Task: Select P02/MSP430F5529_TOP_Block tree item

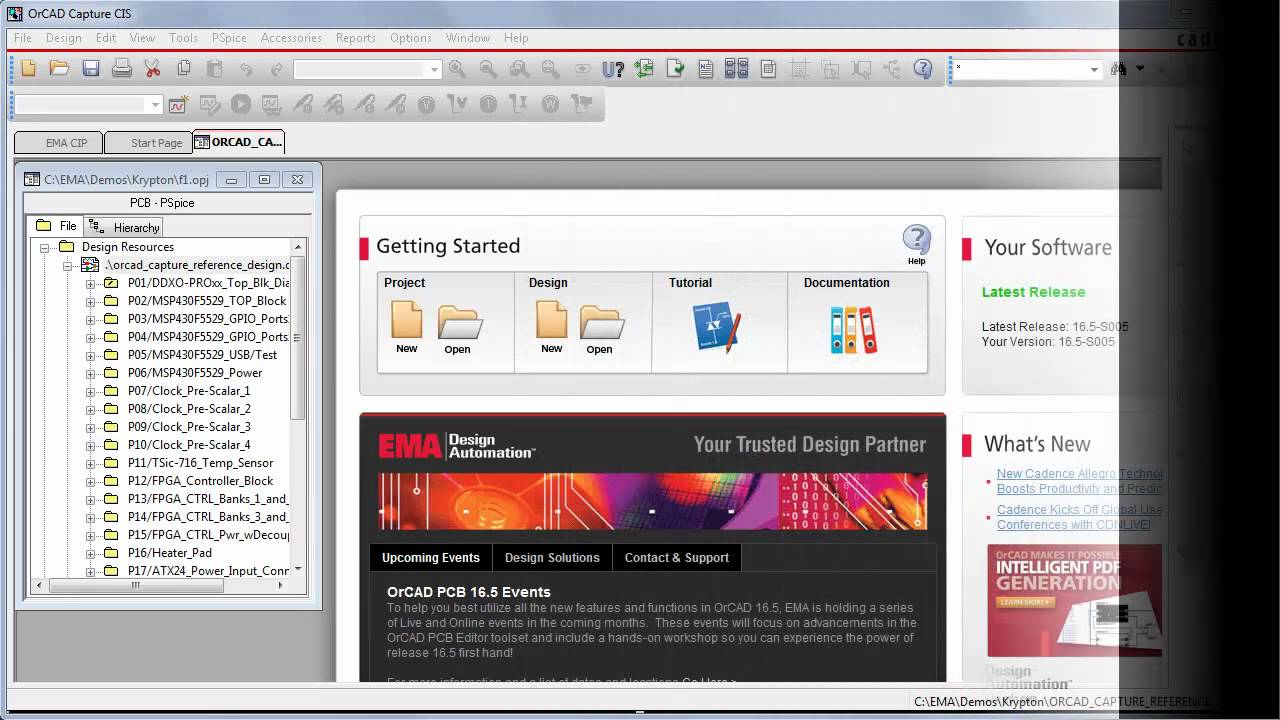Action: point(207,301)
